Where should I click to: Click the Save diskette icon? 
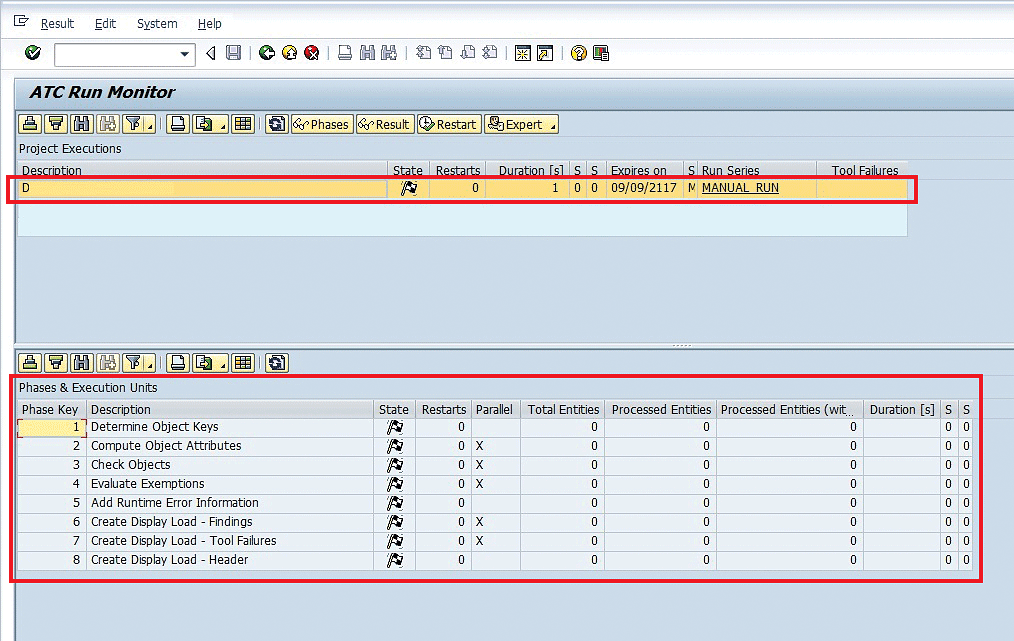233,53
